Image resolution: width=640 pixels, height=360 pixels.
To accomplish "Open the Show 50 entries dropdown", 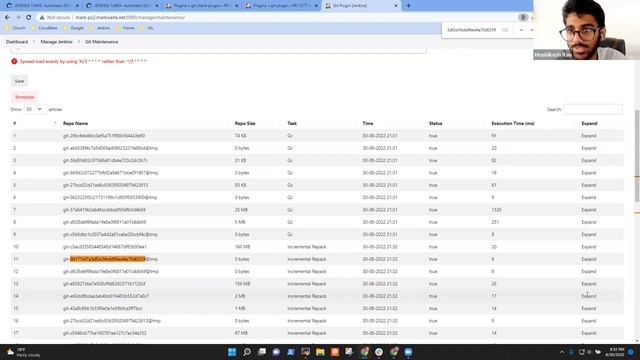I will [x=34, y=109].
